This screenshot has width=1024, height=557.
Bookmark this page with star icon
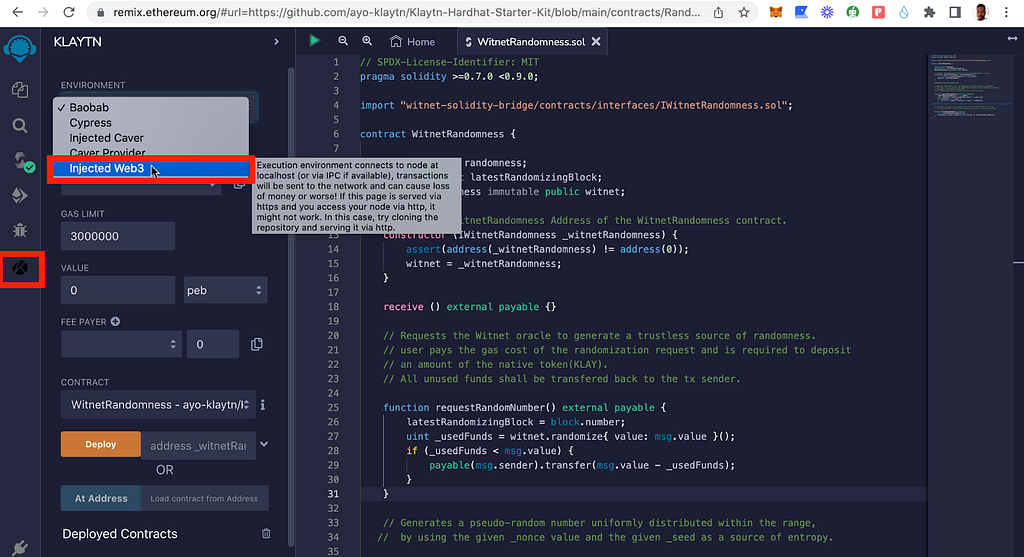[x=743, y=12]
